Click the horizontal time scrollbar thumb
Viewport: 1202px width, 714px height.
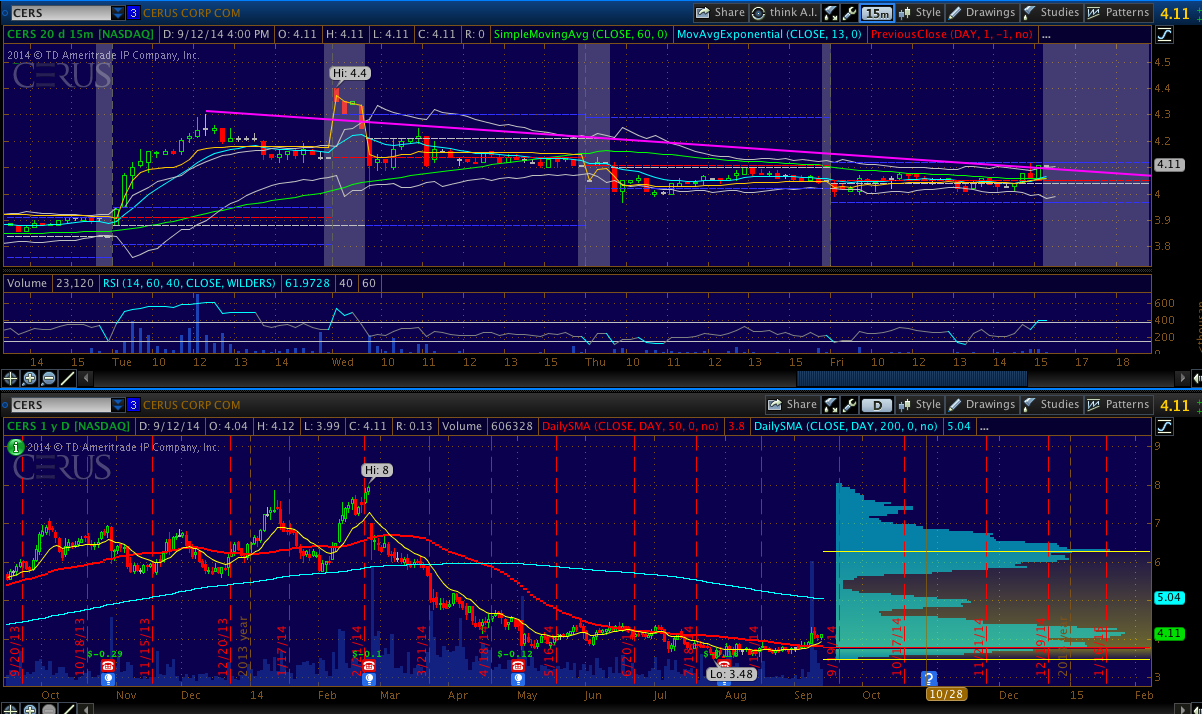911,378
